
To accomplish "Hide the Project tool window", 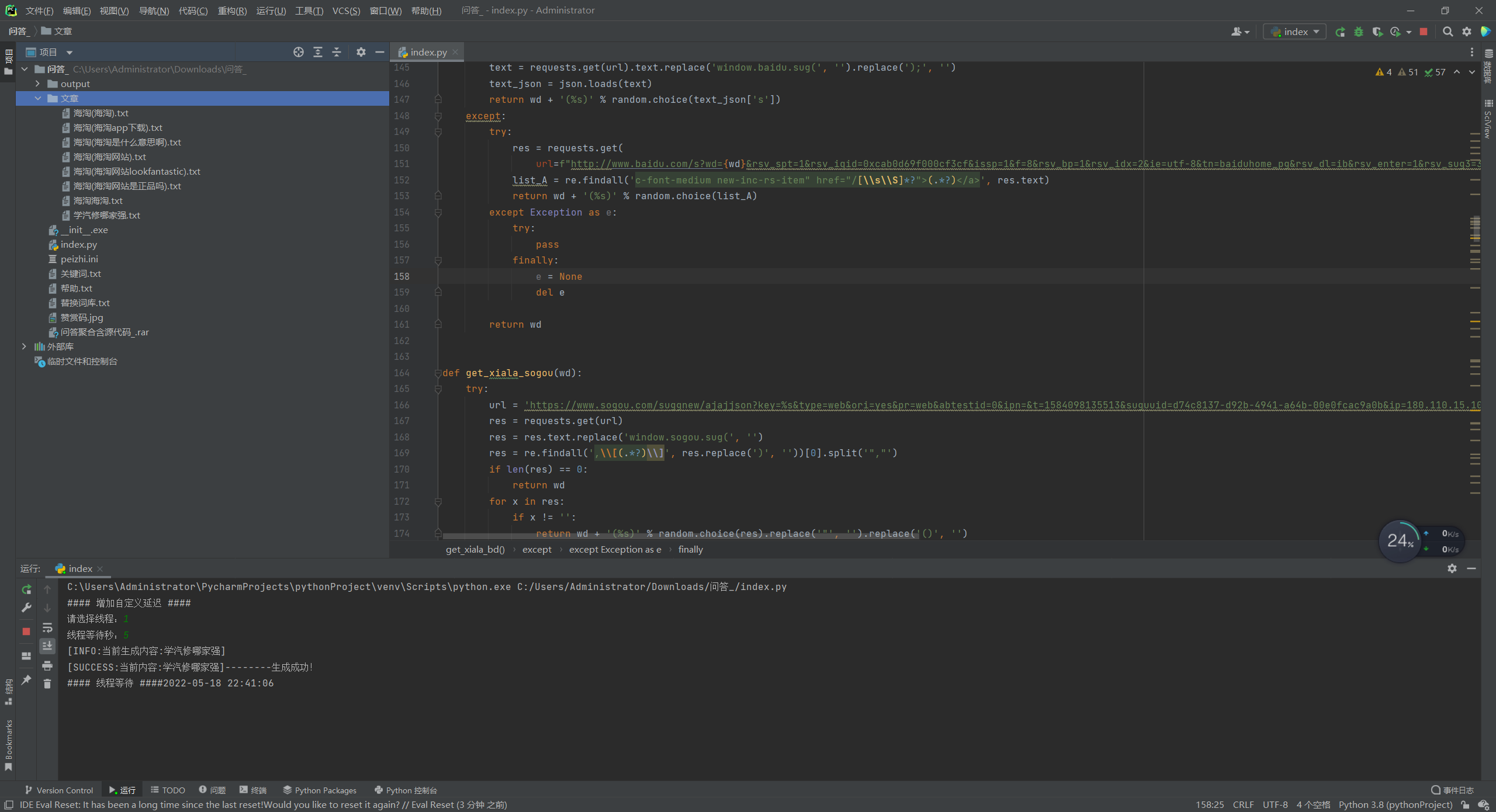I will (x=379, y=52).
